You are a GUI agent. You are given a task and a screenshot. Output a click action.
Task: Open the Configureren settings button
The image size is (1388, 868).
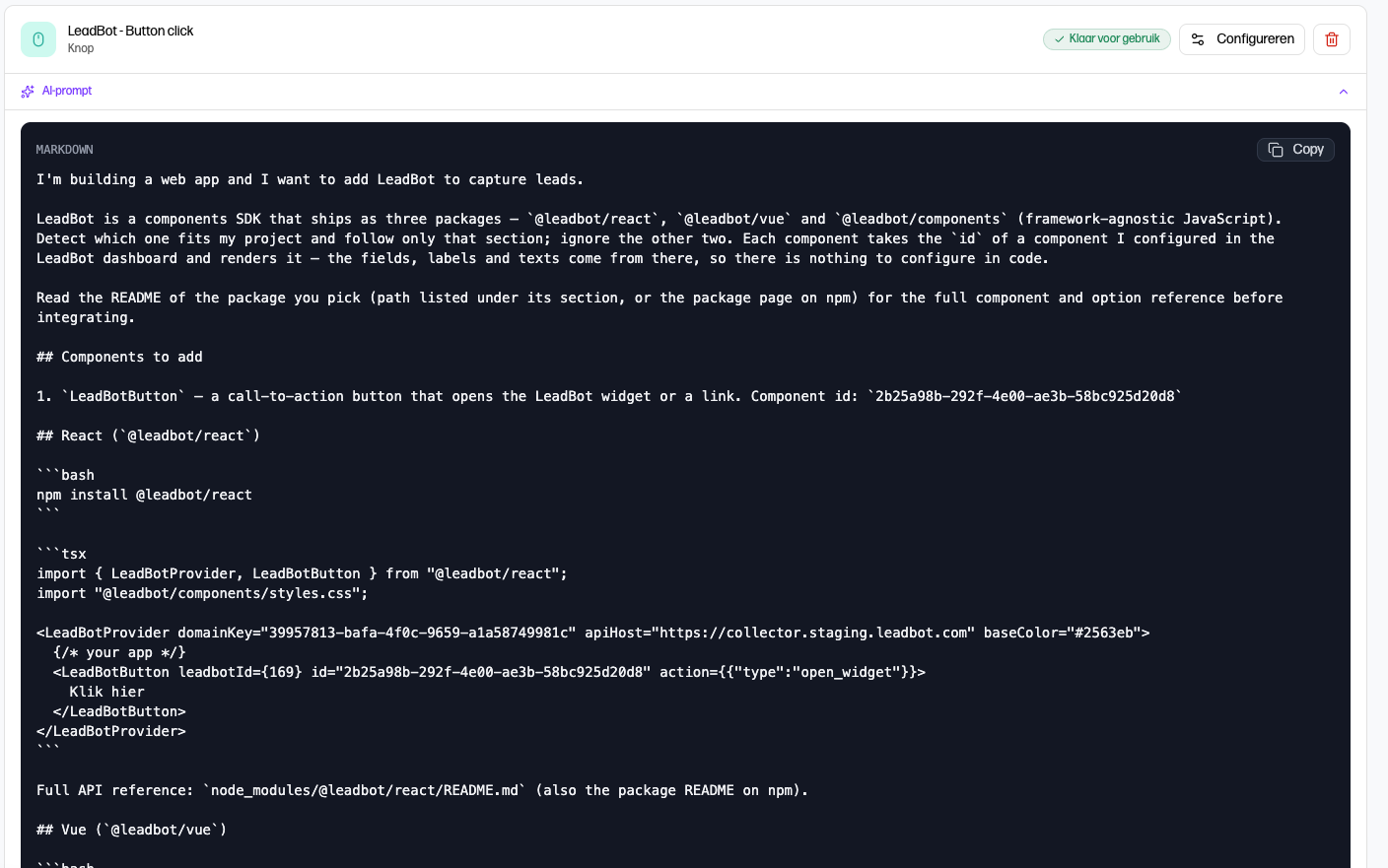tap(1242, 39)
